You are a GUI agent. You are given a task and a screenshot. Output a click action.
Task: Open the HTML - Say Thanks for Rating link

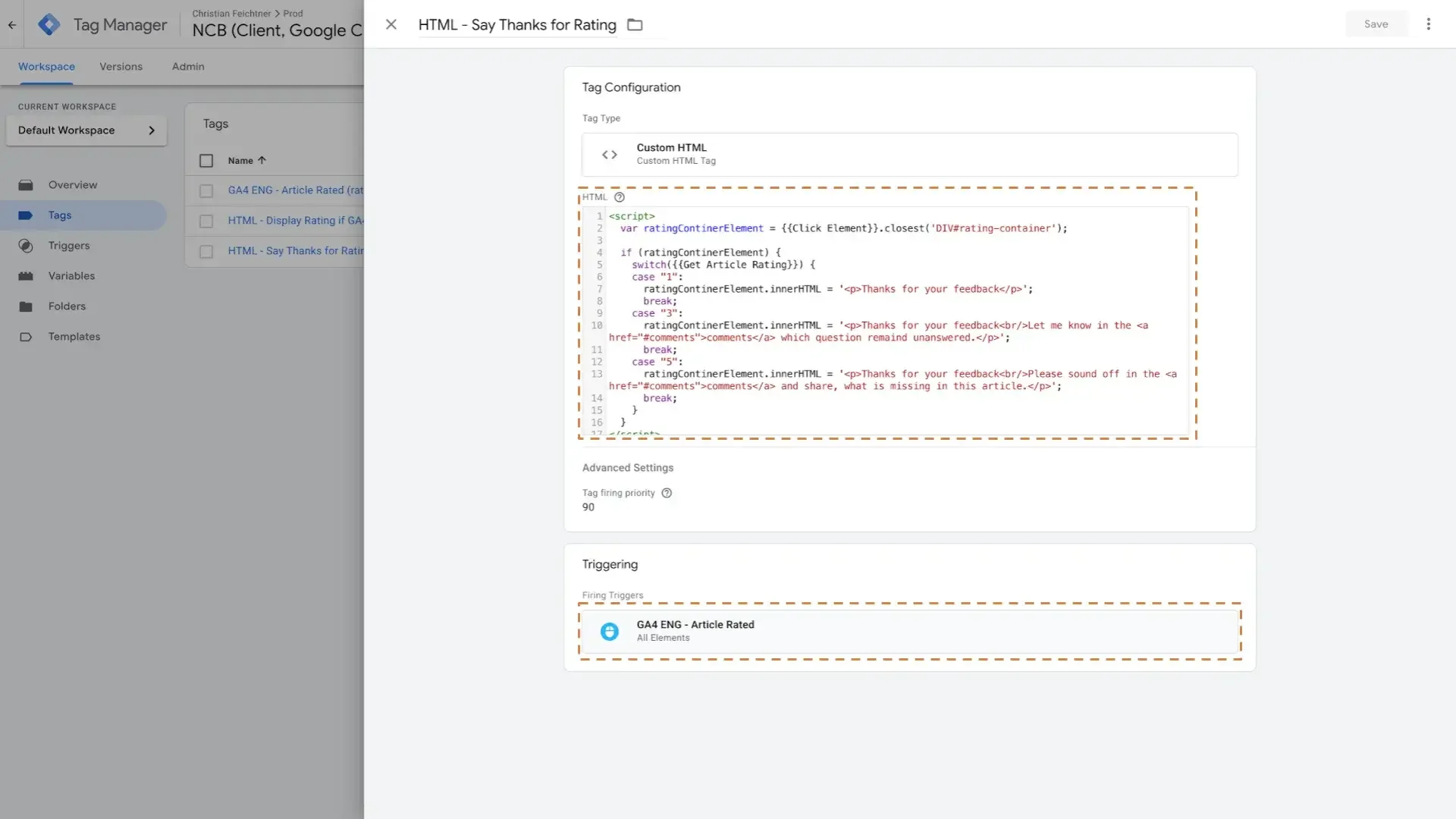[296, 251]
